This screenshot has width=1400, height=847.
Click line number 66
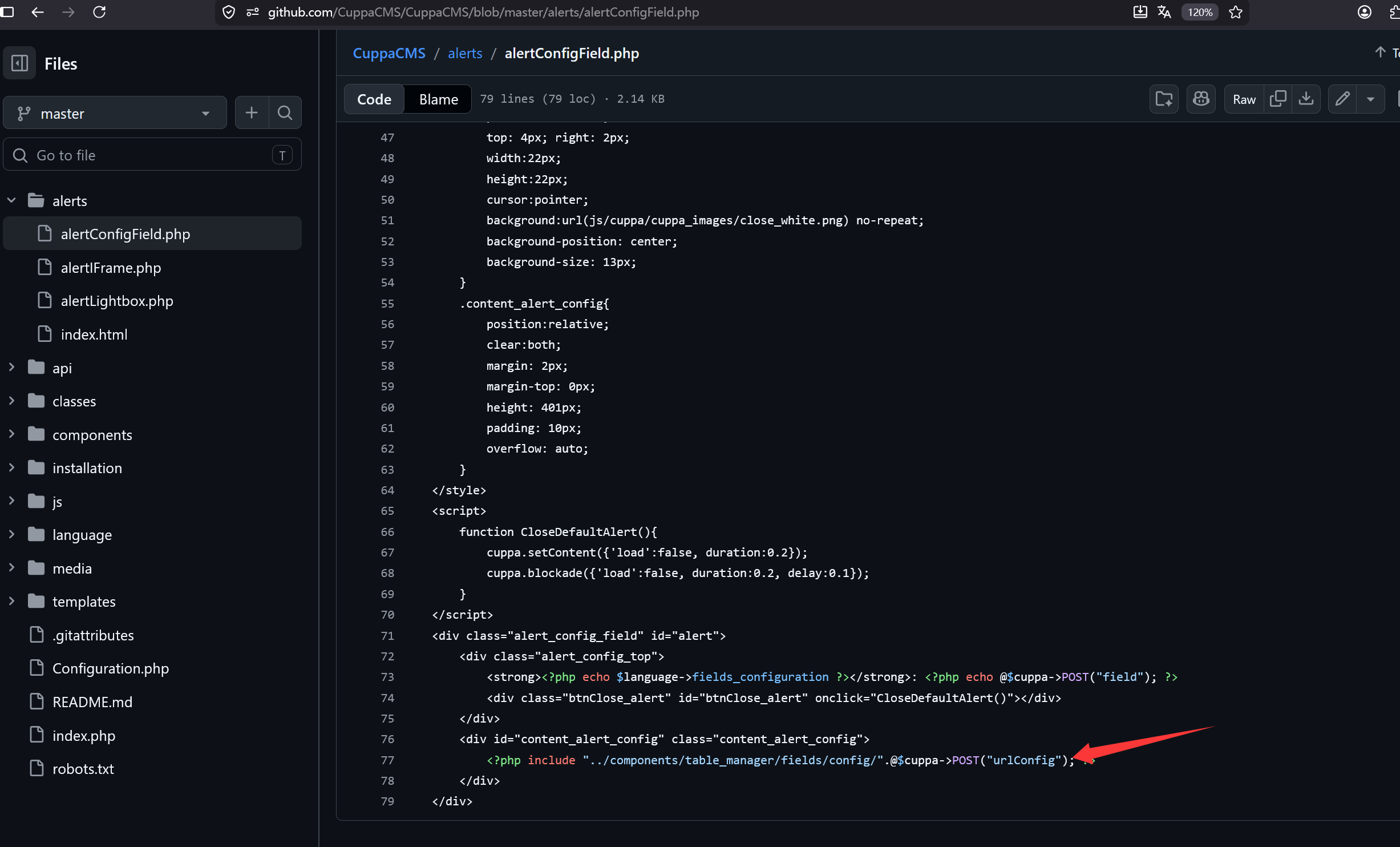click(387, 531)
